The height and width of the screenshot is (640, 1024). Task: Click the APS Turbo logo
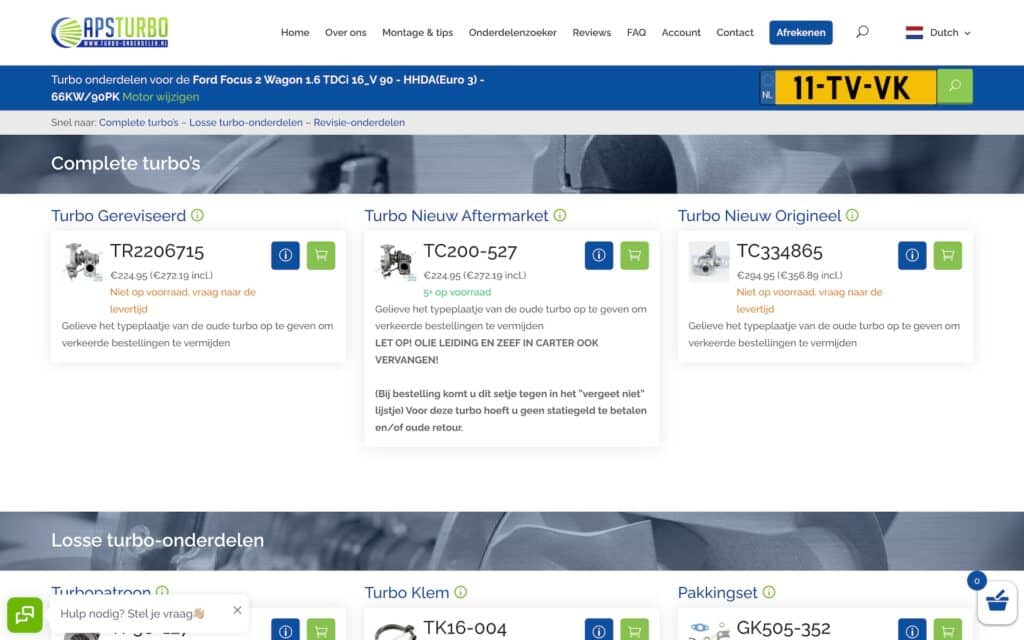[110, 32]
